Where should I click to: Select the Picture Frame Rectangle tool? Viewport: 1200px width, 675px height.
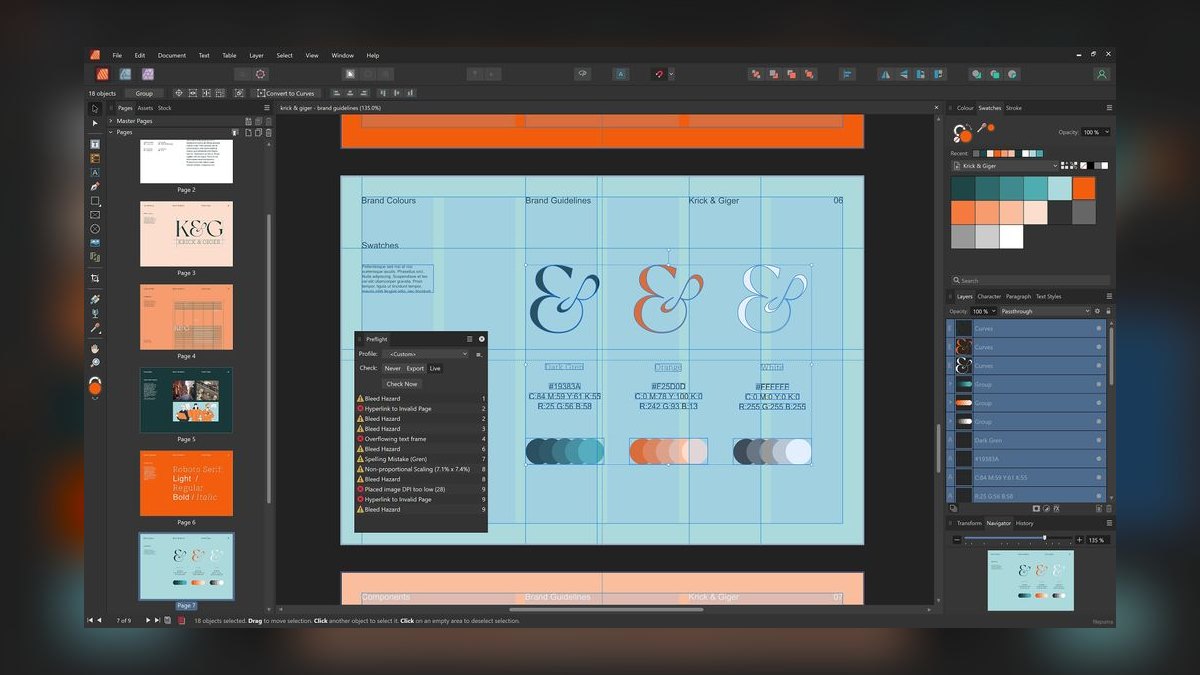[x=95, y=214]
